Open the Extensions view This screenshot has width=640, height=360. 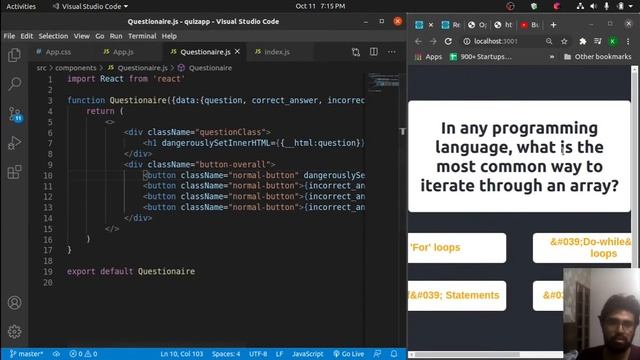coord(14,172)
